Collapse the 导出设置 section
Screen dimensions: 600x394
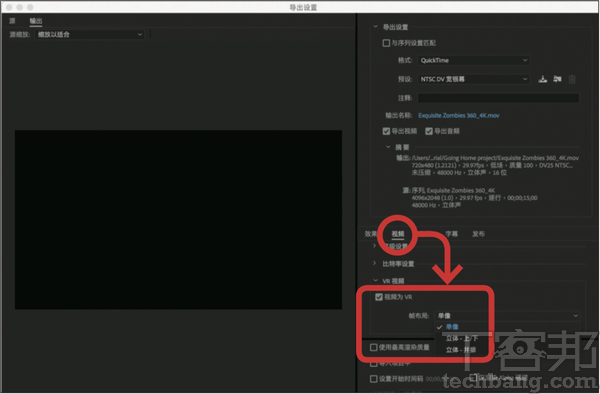pyautogui.click(x=375, y=27)
